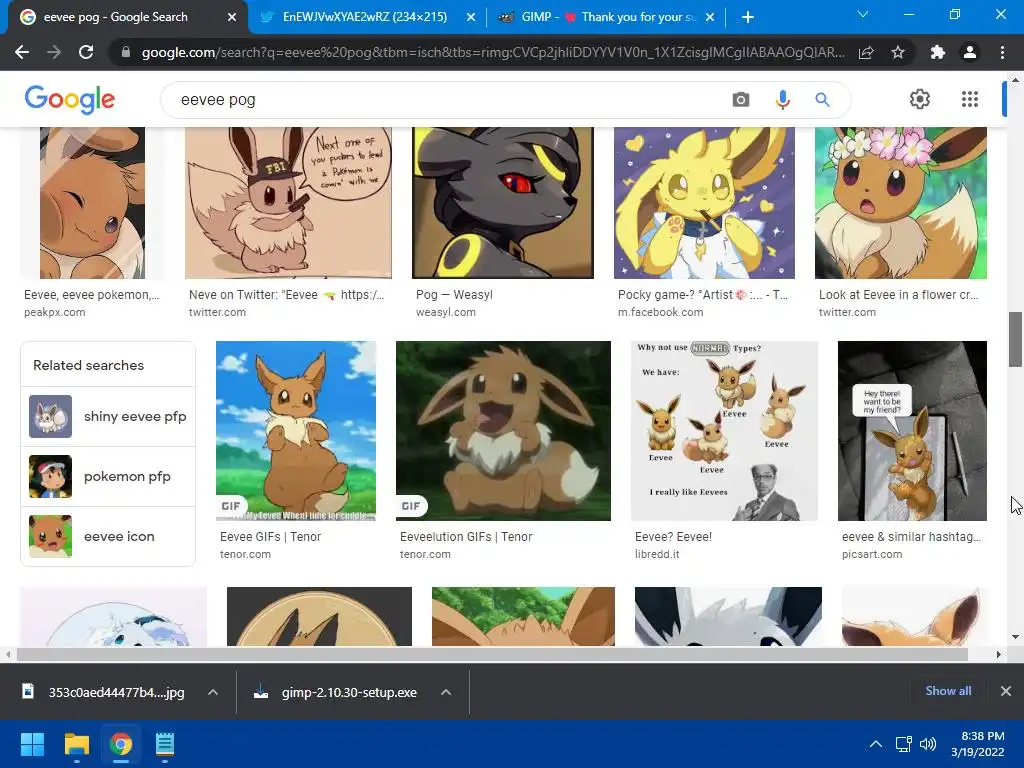Open the Chrome extensions puzzle icon
Viewport: 1024px width, 768px height.
(x=938, y=52)
